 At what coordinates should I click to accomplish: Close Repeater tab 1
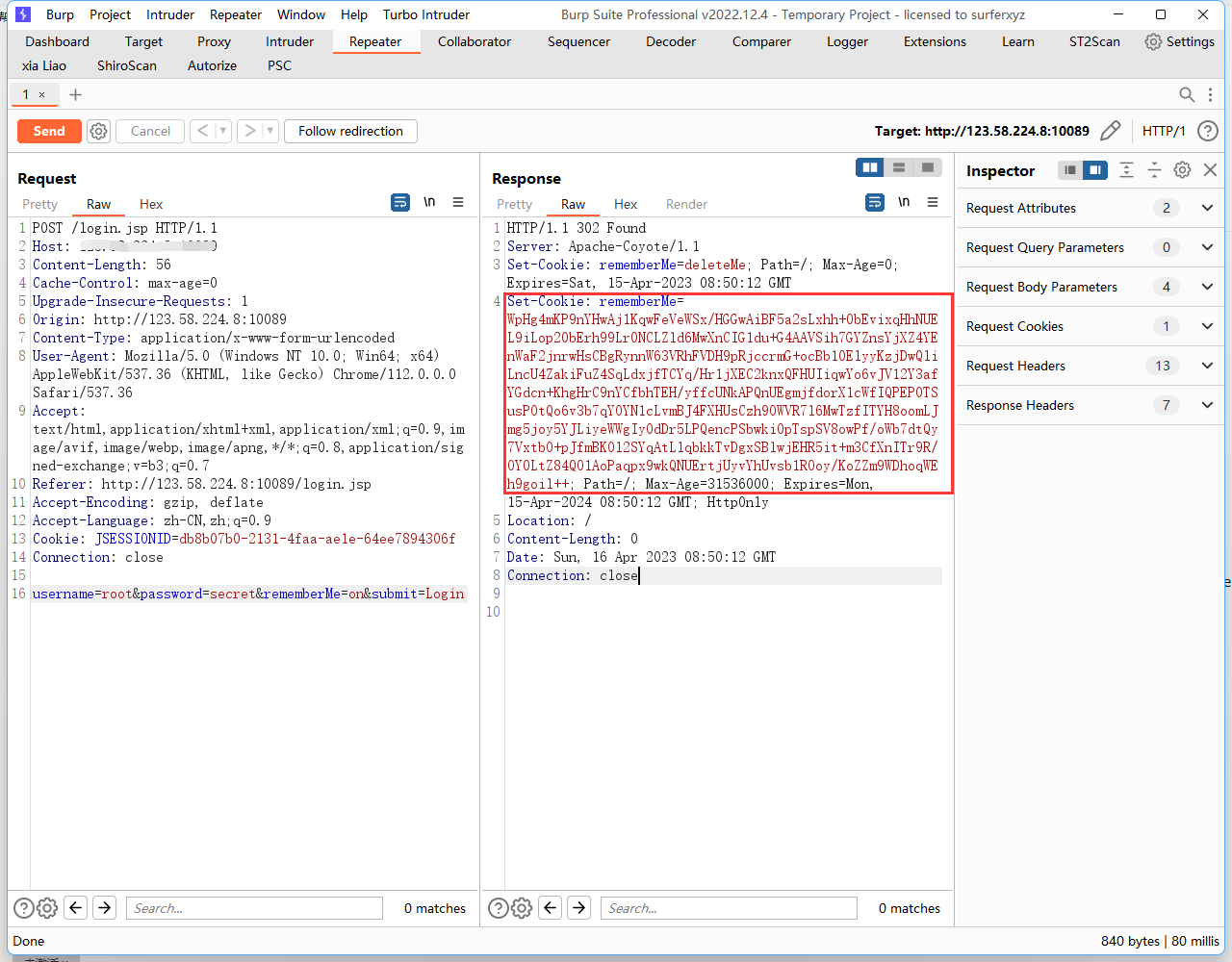click(41, 94)
